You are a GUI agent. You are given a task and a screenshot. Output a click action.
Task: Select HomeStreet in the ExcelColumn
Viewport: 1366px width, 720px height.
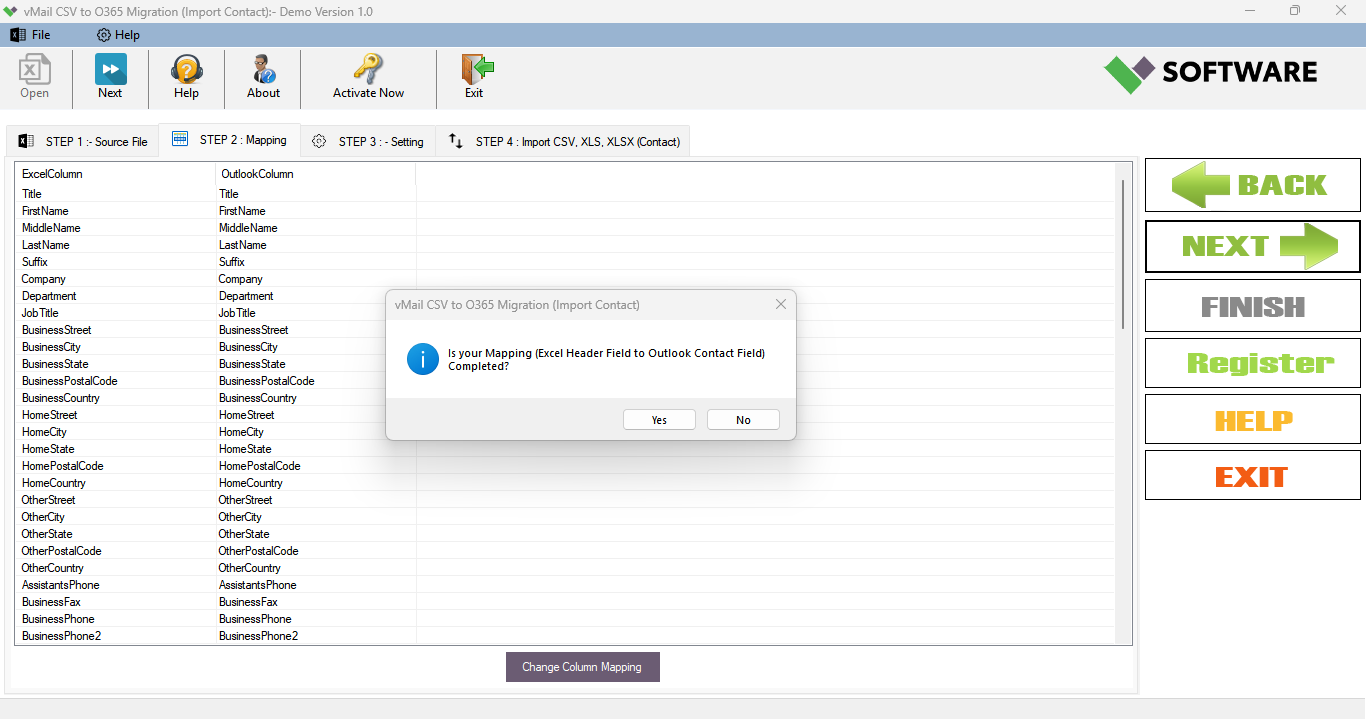tap(49, 415)
